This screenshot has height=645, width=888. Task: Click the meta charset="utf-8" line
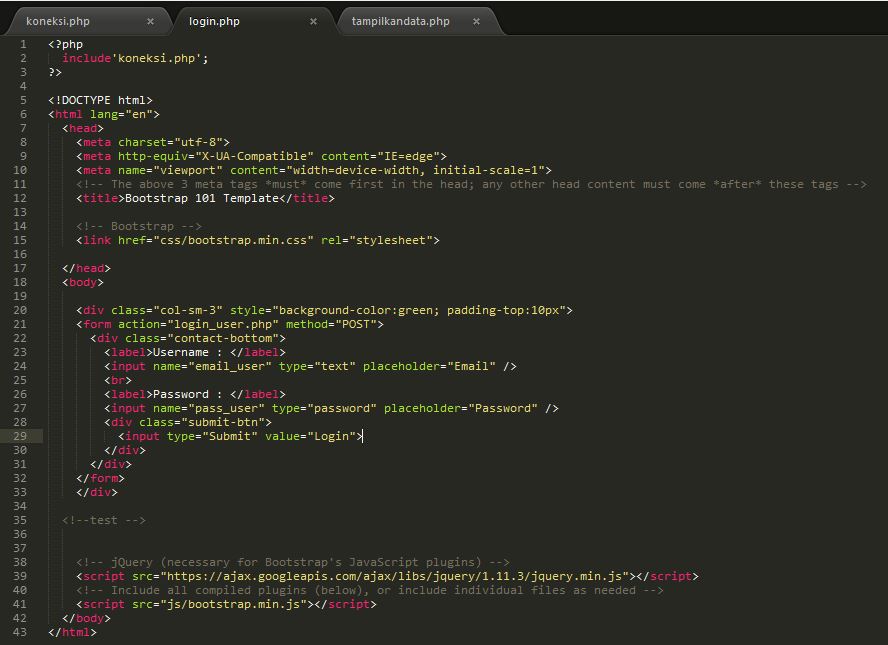153,142
